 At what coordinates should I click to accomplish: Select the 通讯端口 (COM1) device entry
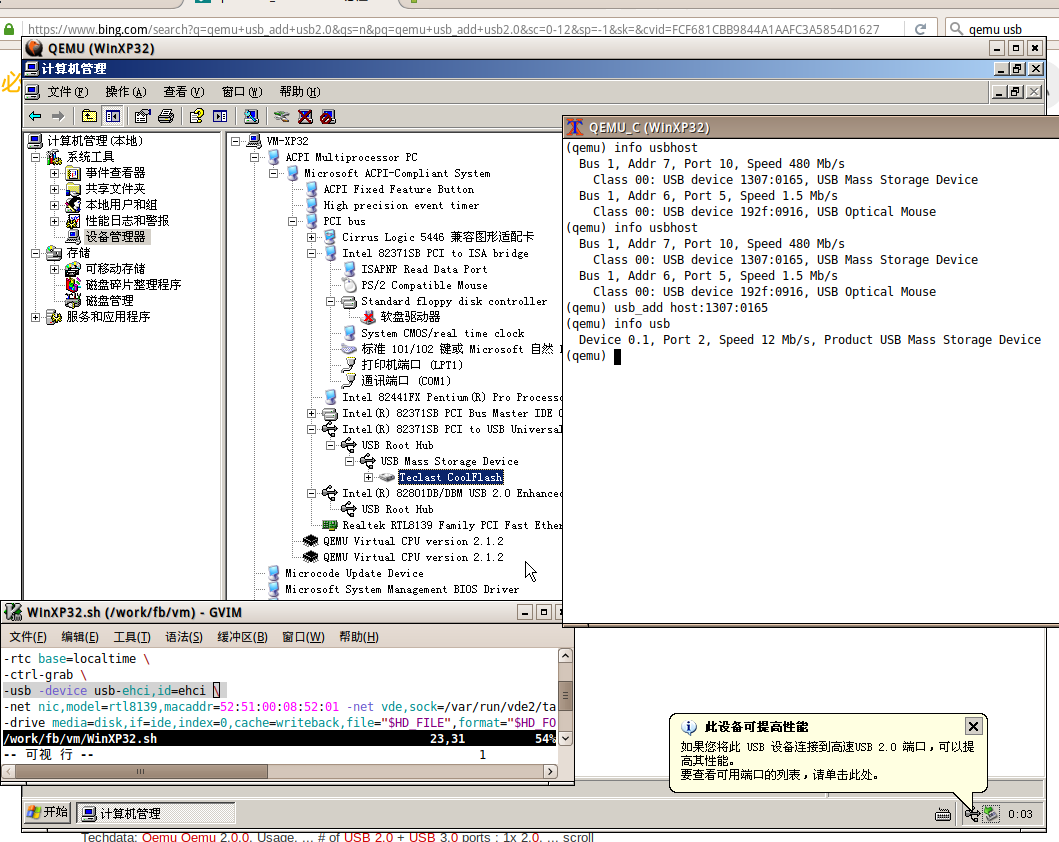coord(406,381)
